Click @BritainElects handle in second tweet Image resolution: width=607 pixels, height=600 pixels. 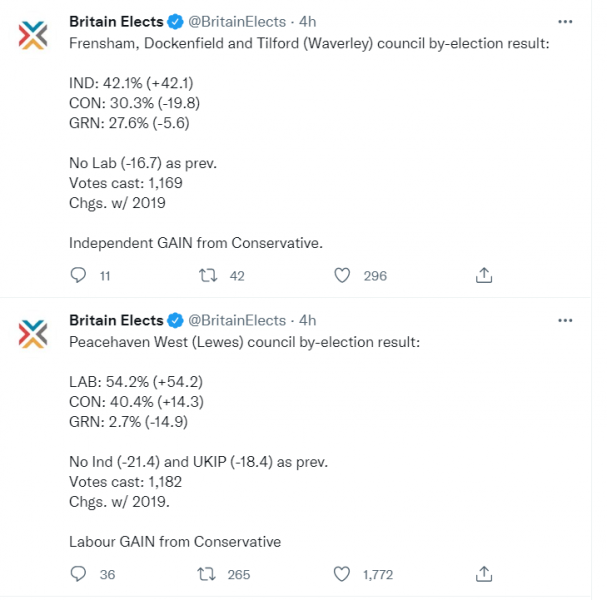[x=236, y=320]
